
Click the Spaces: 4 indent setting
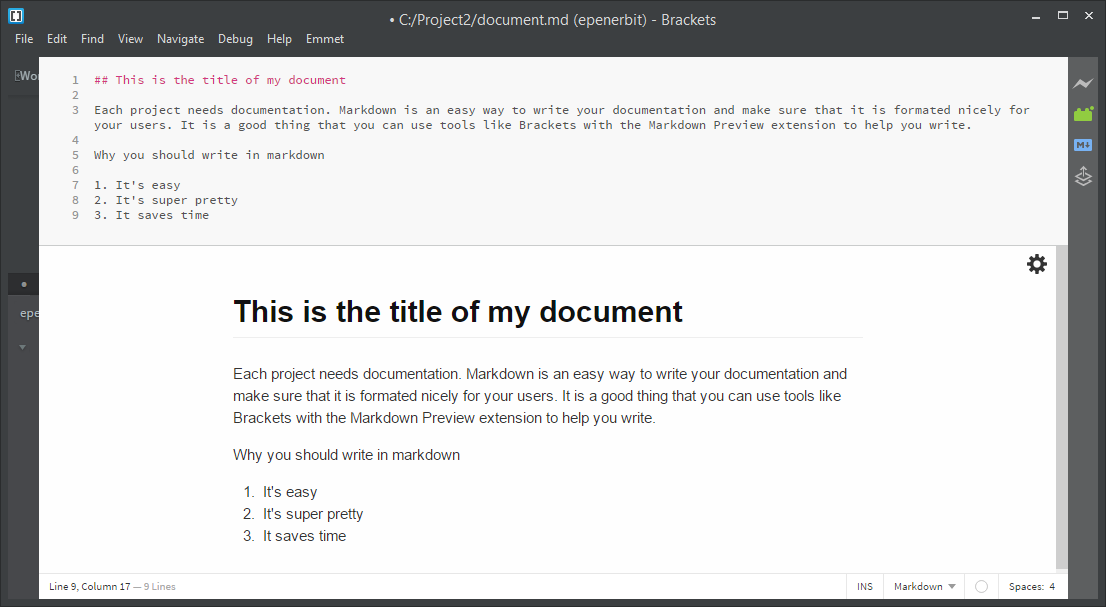click(1031, 586)
